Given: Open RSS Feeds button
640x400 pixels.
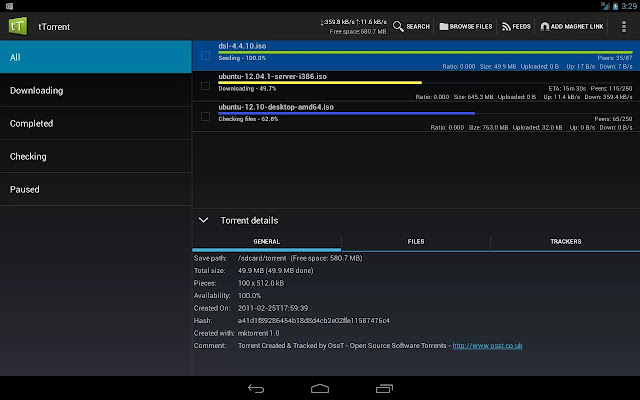Looking at the screenshot, I should click(x=516, y=27).
